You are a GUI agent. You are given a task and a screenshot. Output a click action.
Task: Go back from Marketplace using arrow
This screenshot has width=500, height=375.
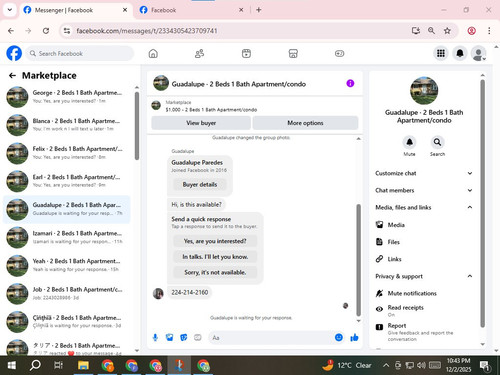tap(12, 76)
